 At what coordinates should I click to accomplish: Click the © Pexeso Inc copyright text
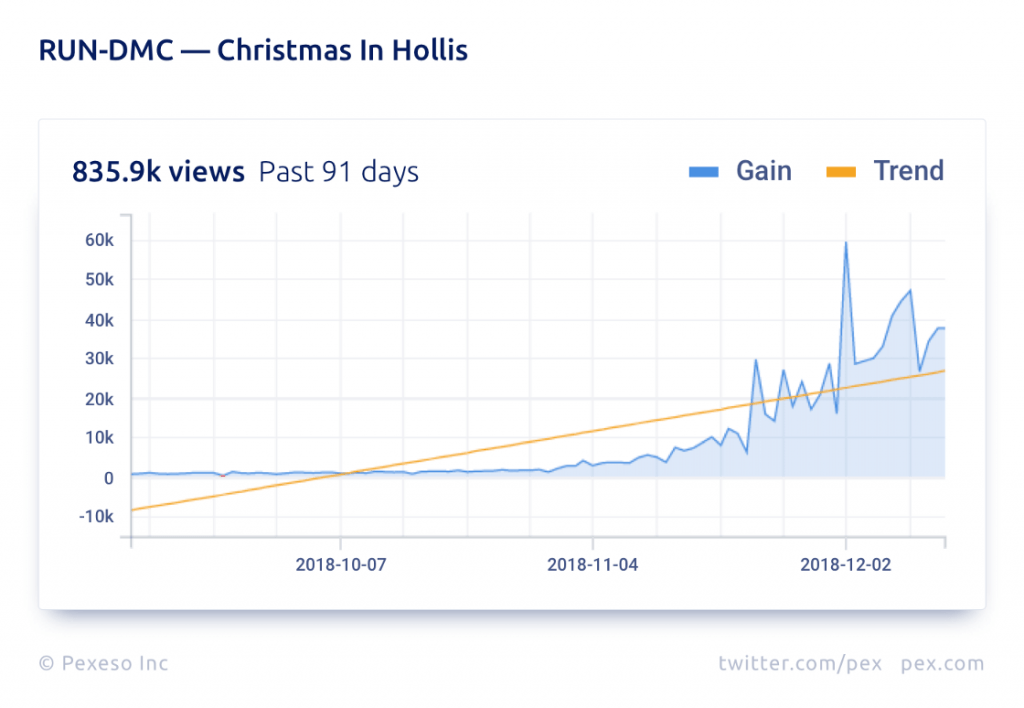(x=103, y=663)
